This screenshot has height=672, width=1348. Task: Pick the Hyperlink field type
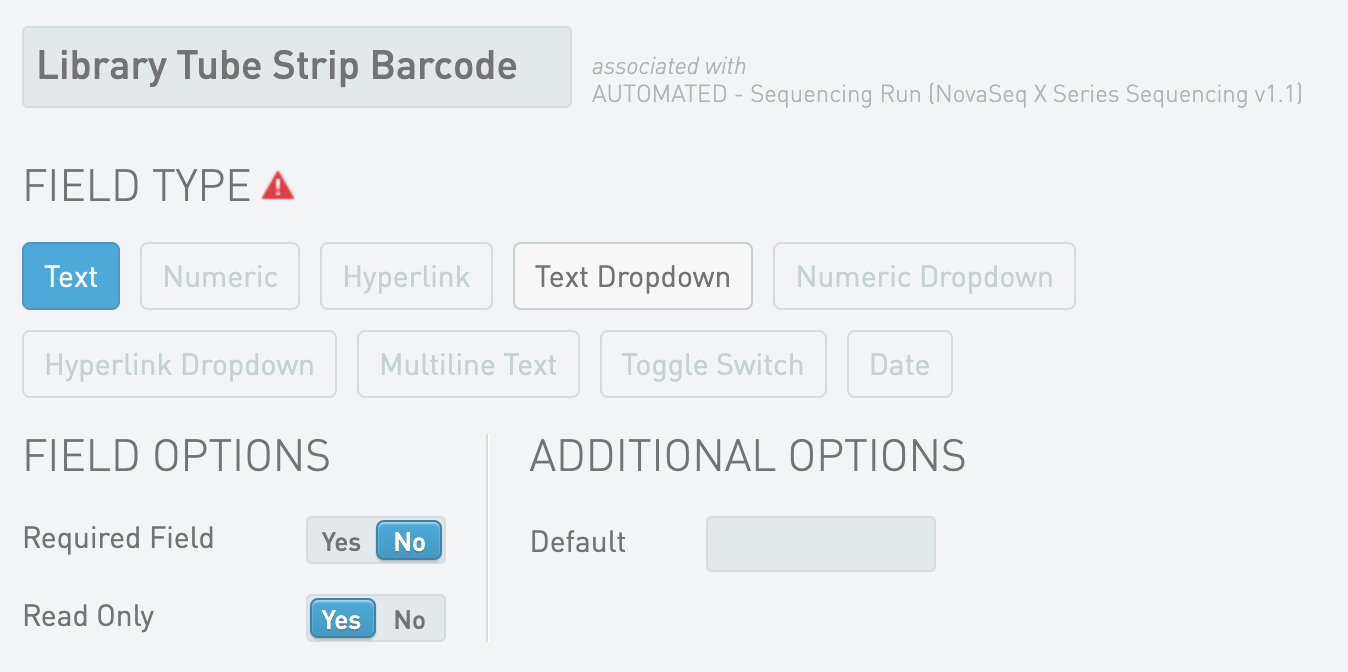pos(406,276)
